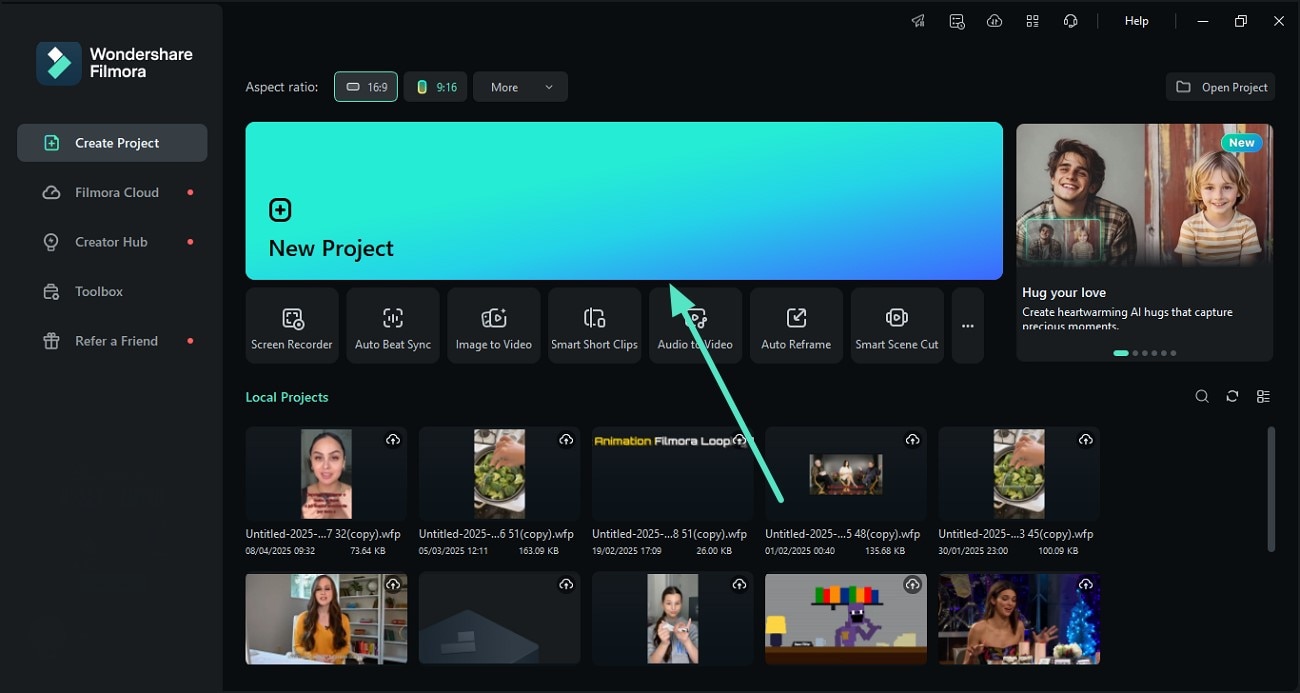Image resolution: width=1300 pixels, height=693 pixels.
Task: Launch Auto Beat Sync
Action: pos(393,325)
